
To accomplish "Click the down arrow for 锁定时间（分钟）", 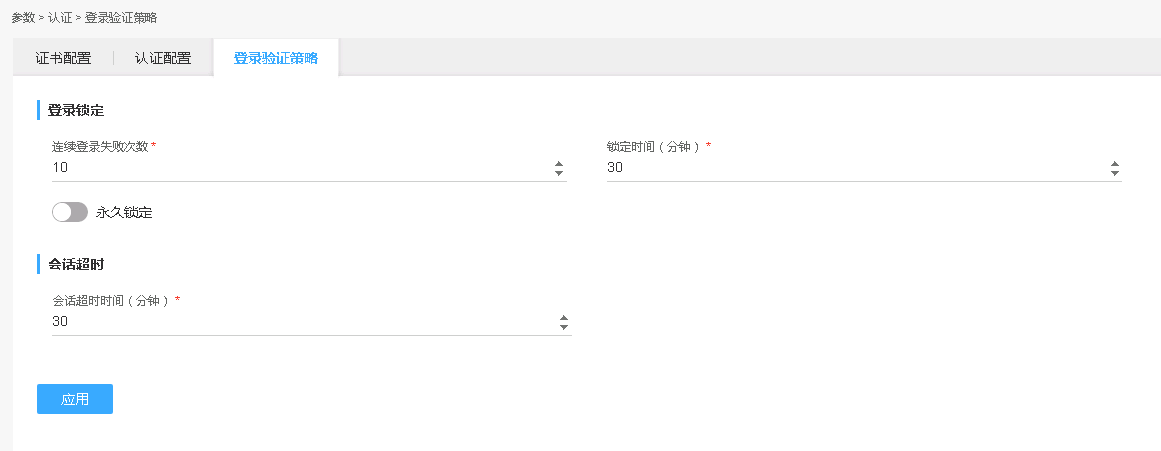I will [1114, 174].
